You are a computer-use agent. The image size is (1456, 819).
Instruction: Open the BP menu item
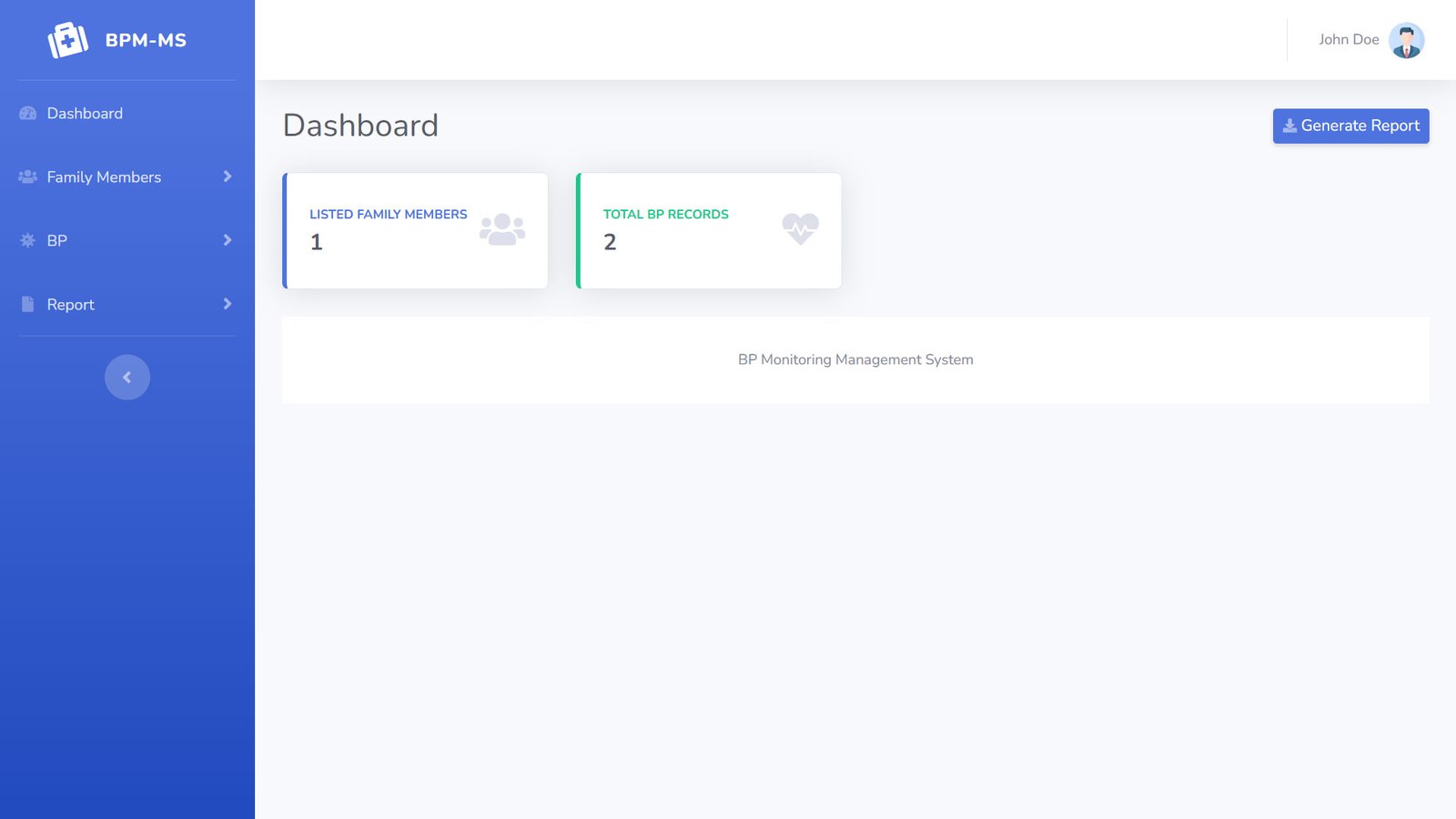click(127, 241)
